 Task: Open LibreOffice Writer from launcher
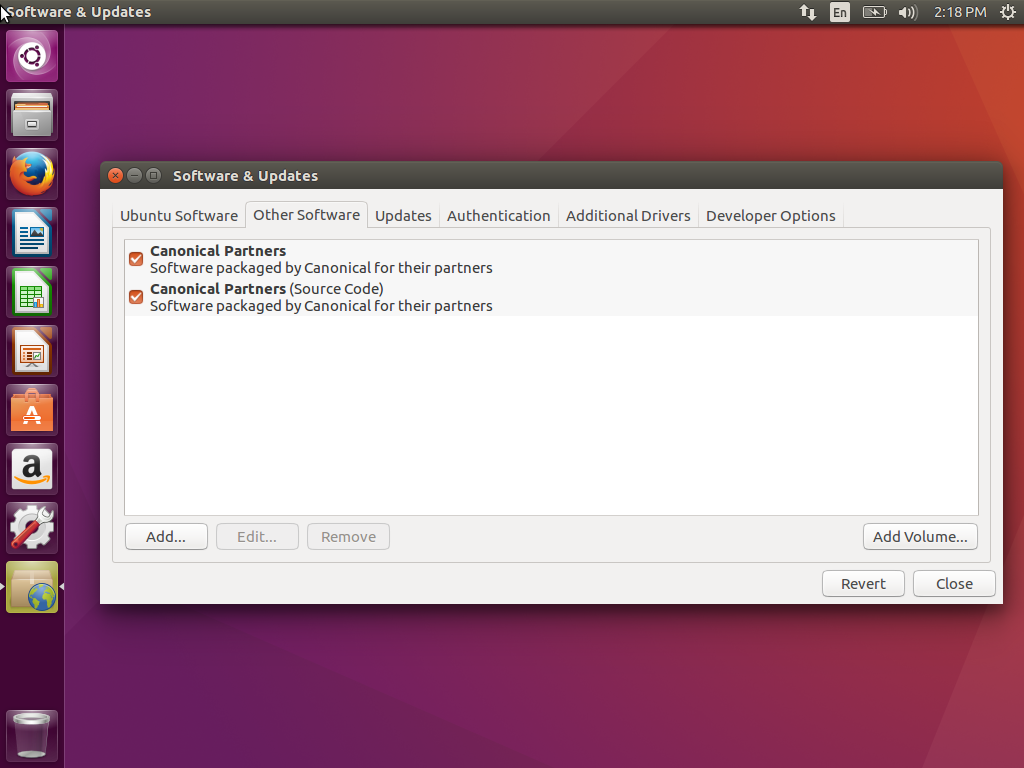coord(32,233)
